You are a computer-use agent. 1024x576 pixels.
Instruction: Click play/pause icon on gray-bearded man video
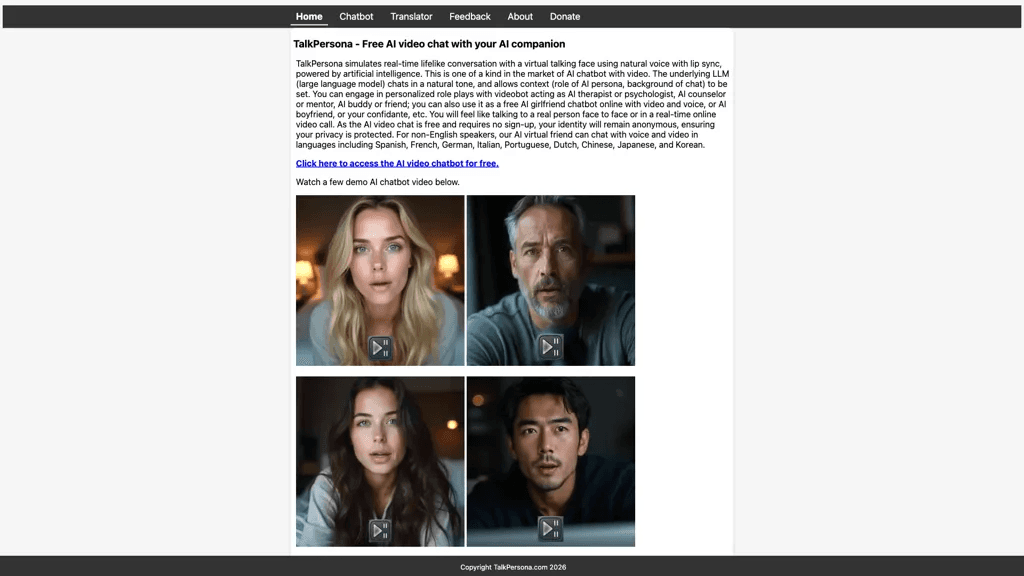point(551,347)
